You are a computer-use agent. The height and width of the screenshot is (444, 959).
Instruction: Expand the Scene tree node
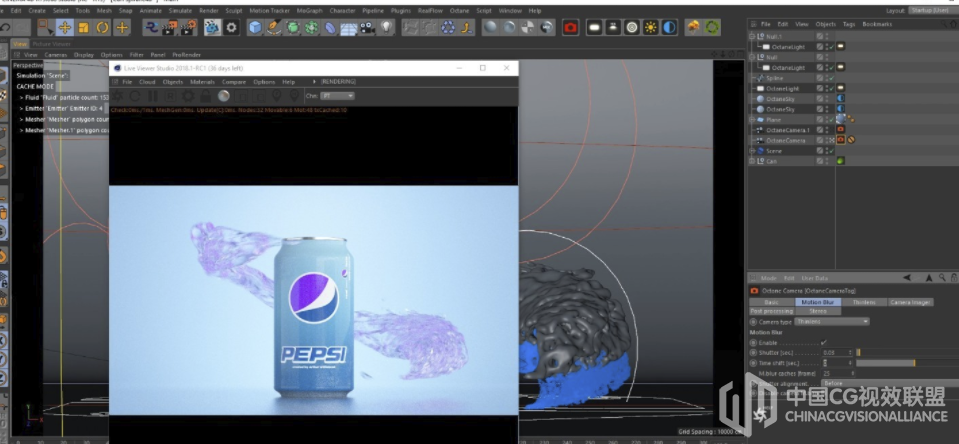(752, 150)
